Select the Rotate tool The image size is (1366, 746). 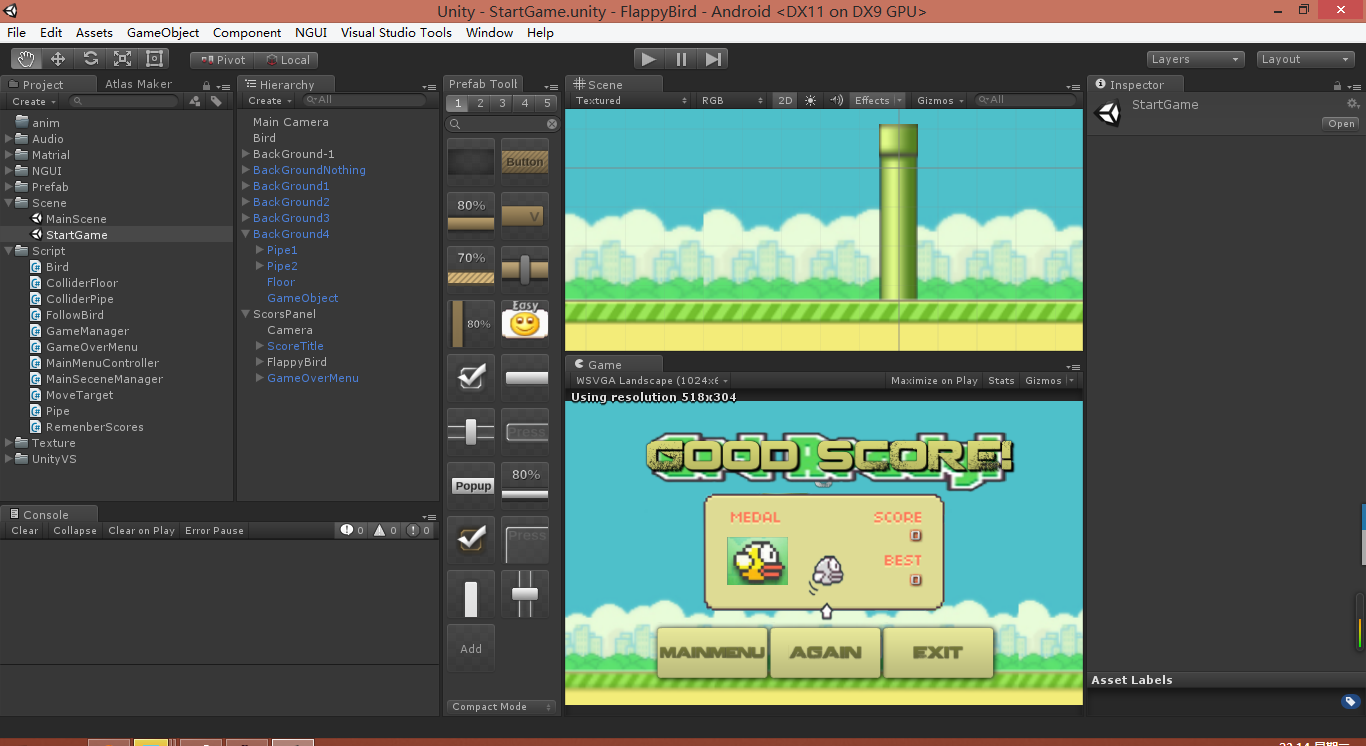click(x=90, y=59)
